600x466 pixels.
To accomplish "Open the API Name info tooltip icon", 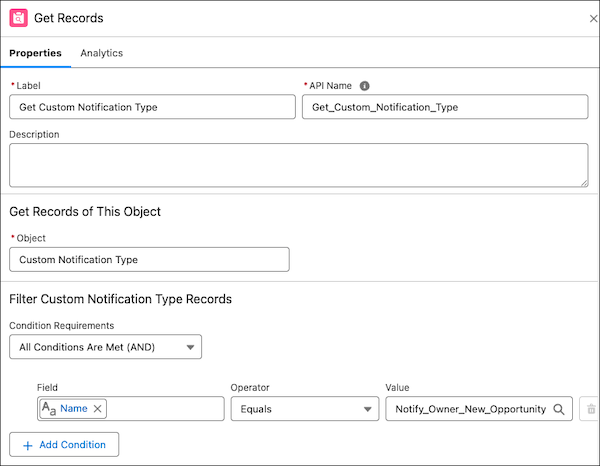I will [x=364, y=86].
